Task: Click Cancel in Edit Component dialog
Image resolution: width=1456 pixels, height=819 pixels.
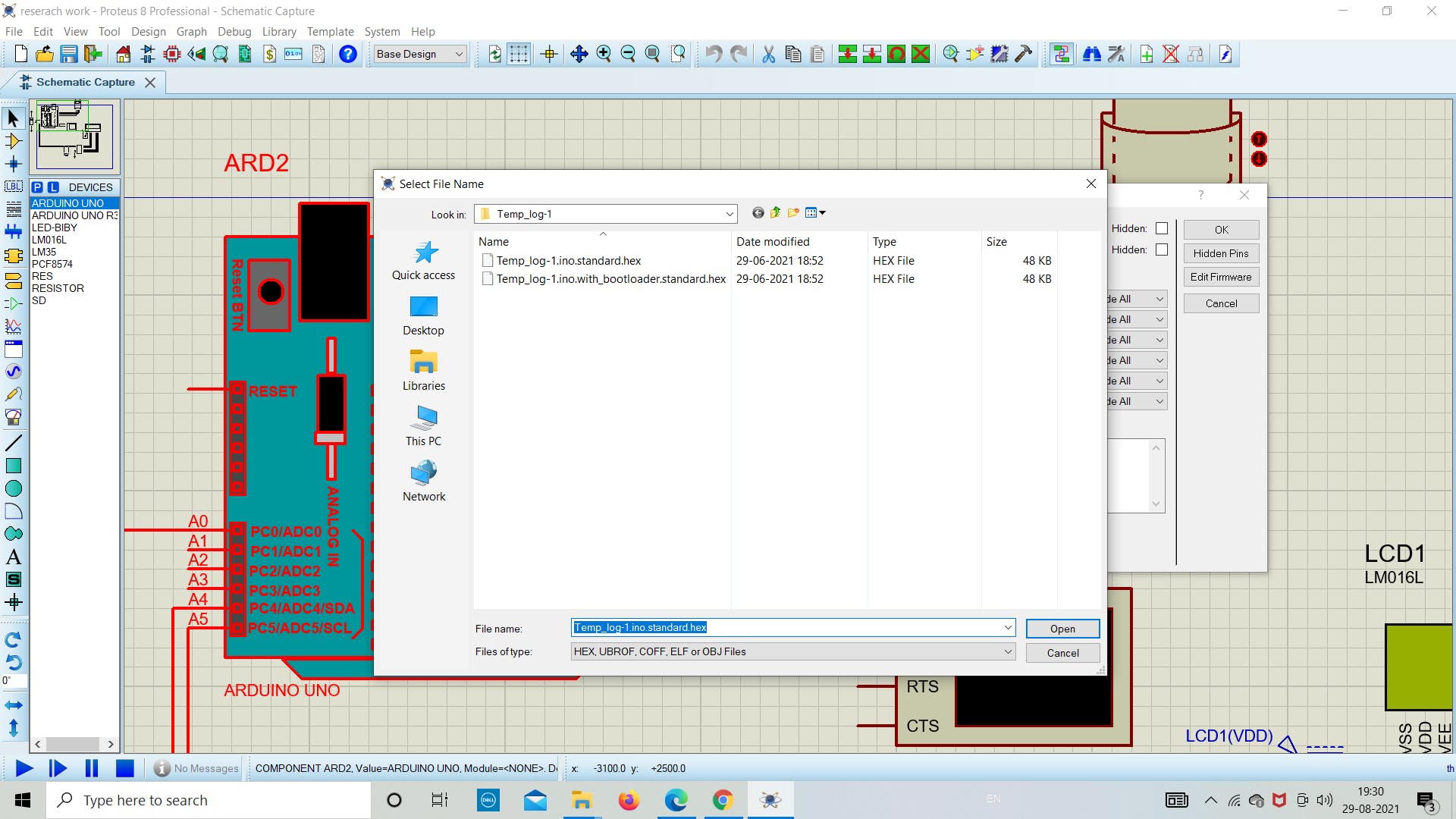Action: pos(1221,303)
